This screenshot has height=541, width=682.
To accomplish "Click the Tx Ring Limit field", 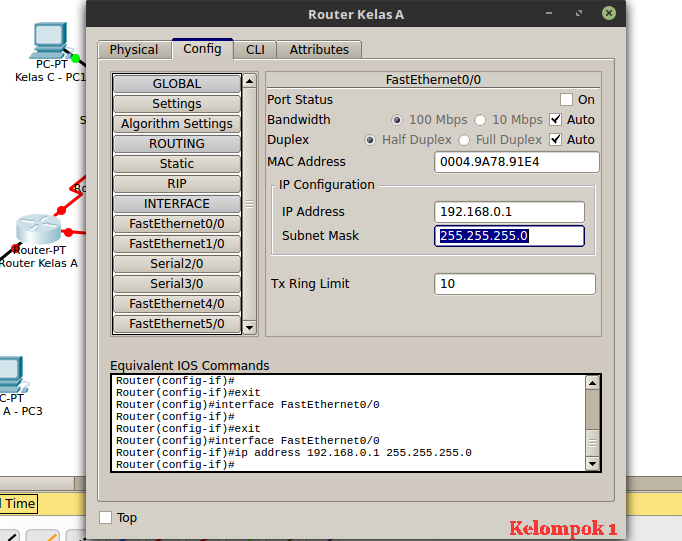I will [515, 284].
